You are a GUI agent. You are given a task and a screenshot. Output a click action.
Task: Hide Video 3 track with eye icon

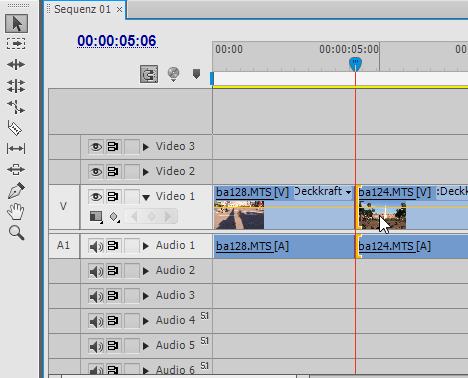[x=96, y=146]
